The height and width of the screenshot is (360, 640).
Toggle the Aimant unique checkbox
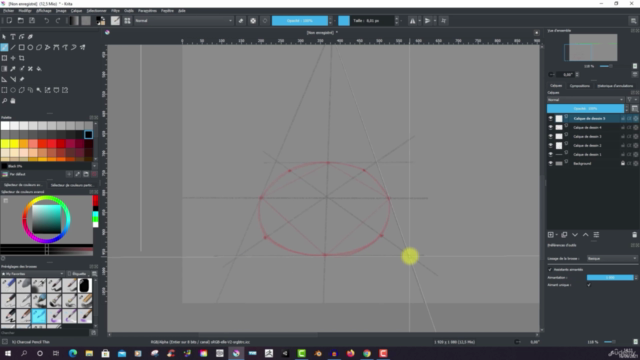tap(589, 285)
